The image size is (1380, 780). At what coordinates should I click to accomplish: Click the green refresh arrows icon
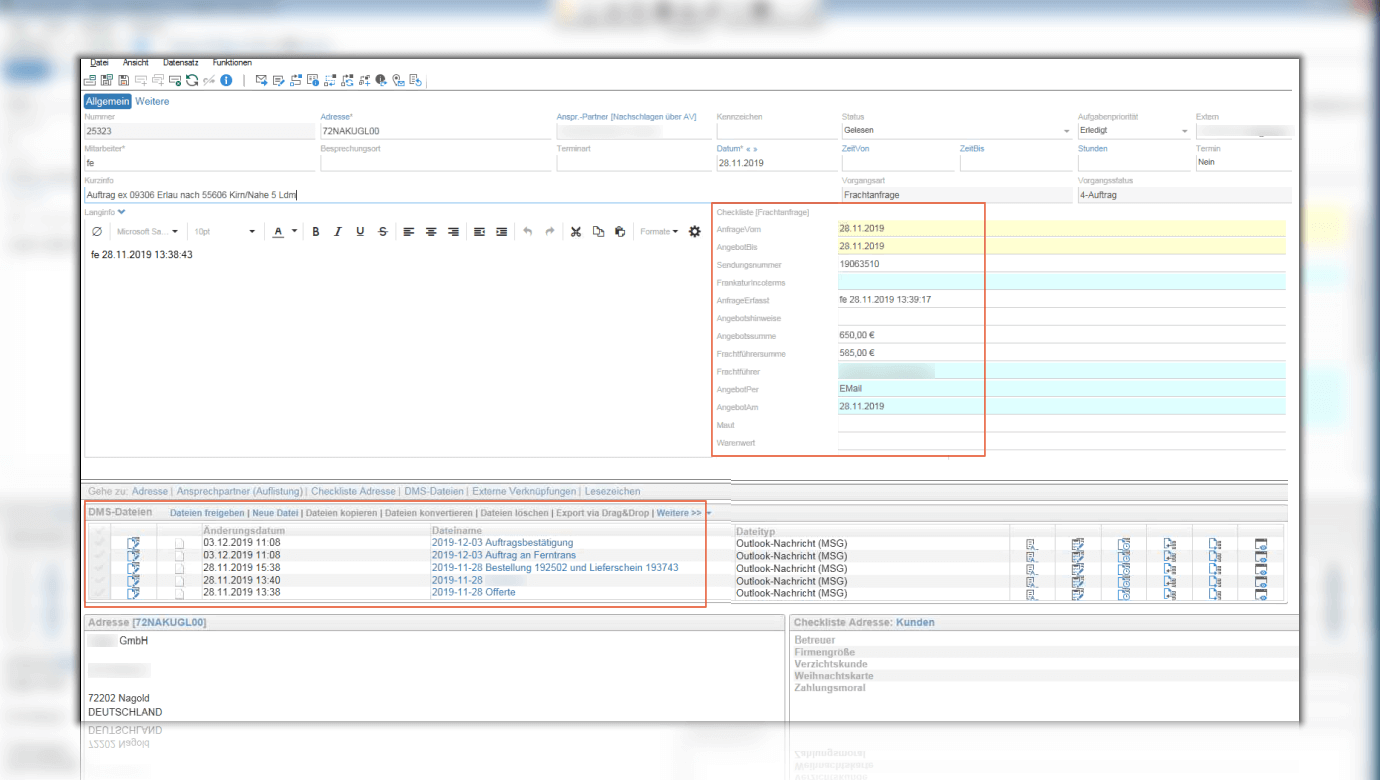pos(192,80)
